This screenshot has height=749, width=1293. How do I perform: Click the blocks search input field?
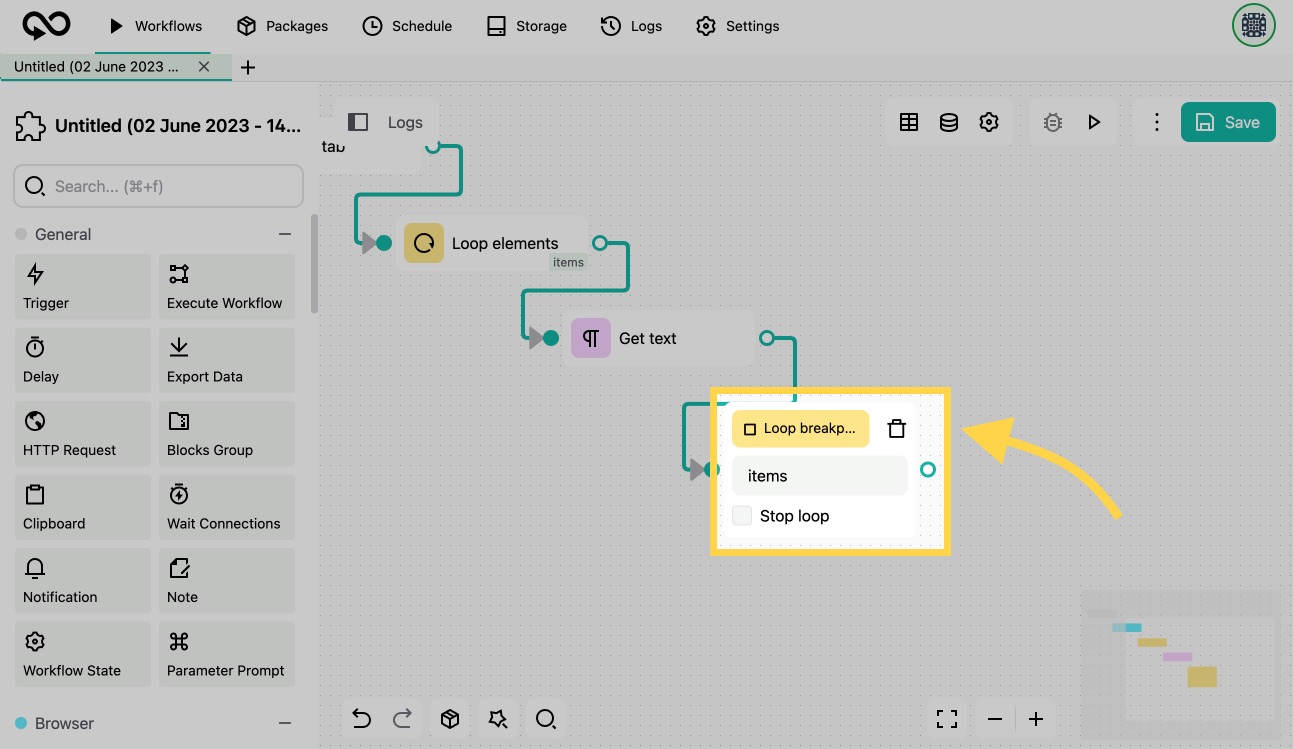pyautogui.click(x=158, y=186)
